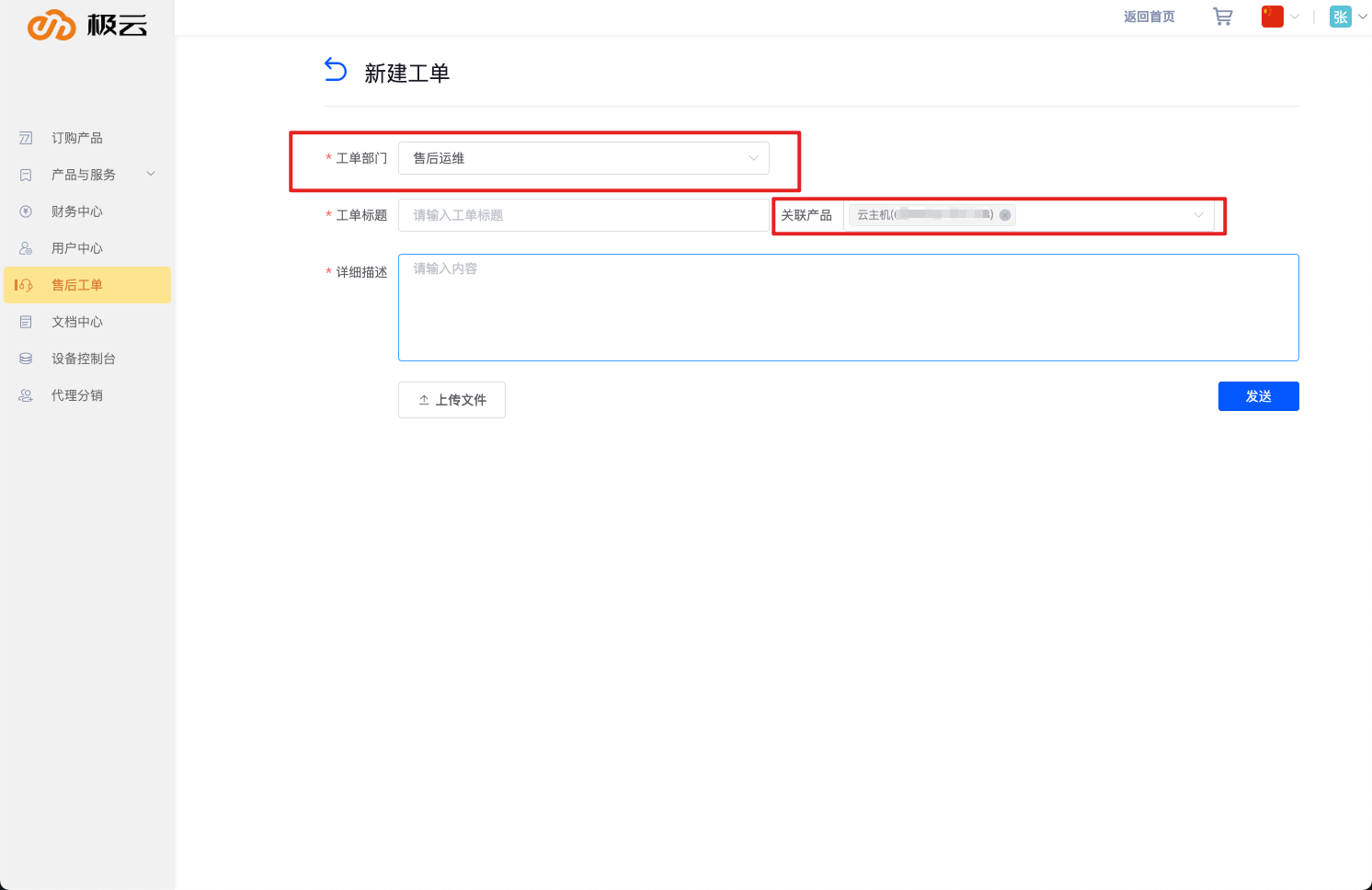Click the 工单标题 input field
This screenshot has height=890, width=1372.
click(x=583, y=215)
